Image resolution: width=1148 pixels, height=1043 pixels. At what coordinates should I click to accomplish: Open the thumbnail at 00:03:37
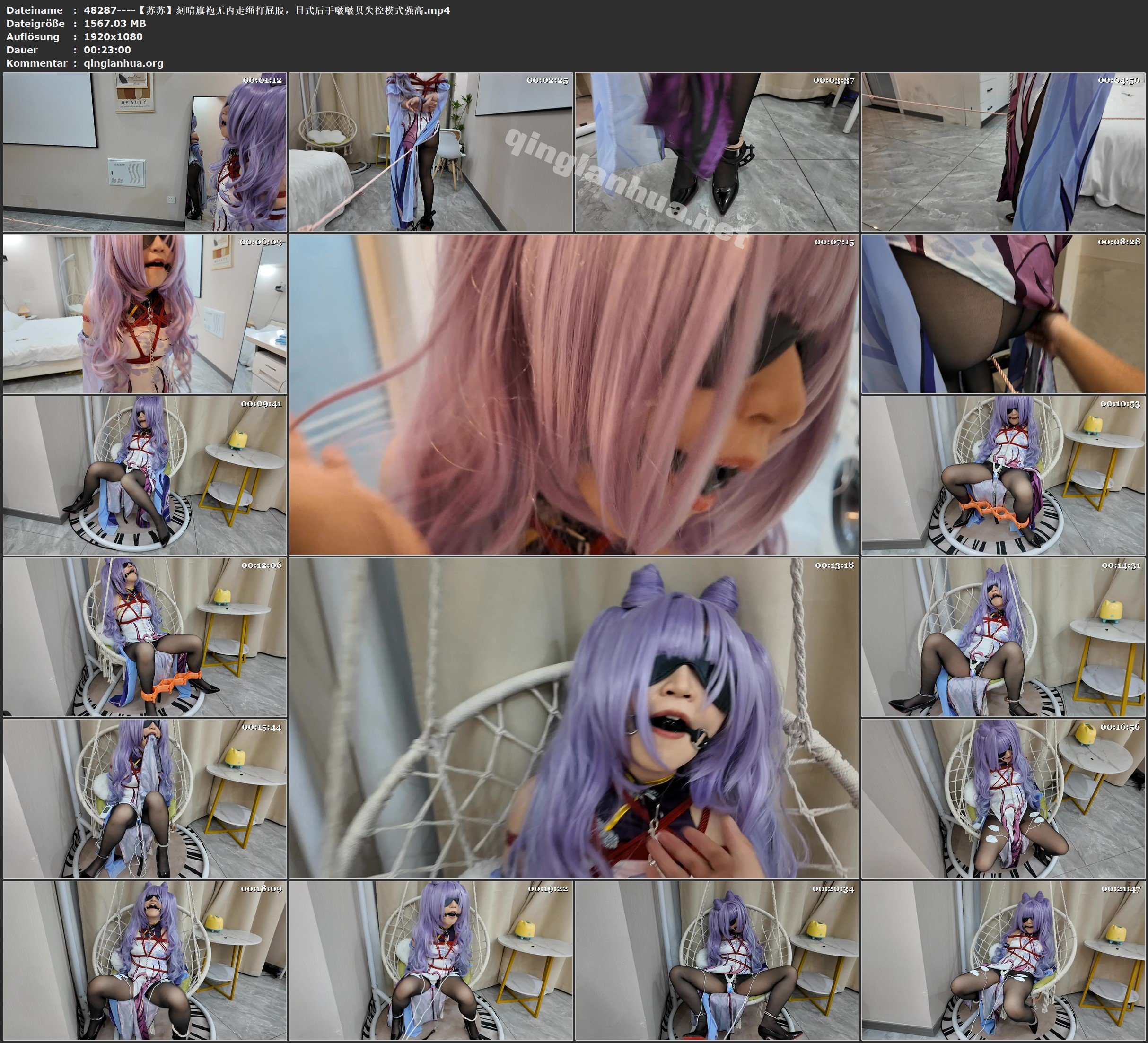(717, 152)
